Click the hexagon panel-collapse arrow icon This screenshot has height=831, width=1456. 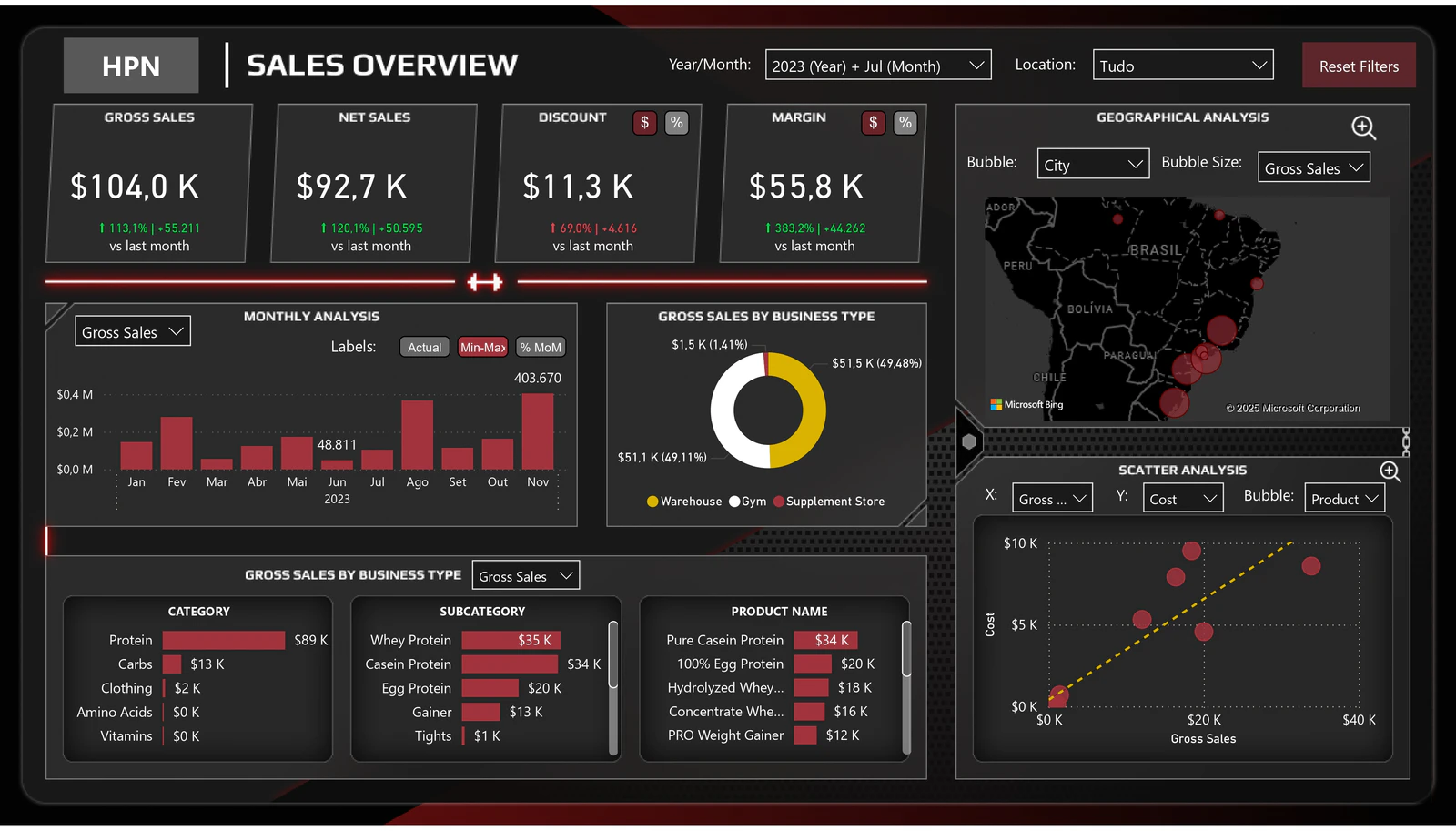[x=969, y=441]
